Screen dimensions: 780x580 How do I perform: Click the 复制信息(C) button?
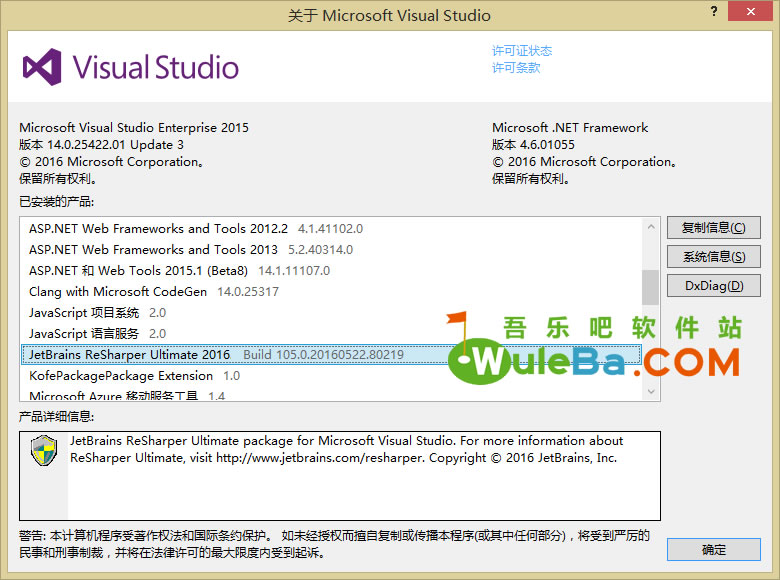(713, 228)
